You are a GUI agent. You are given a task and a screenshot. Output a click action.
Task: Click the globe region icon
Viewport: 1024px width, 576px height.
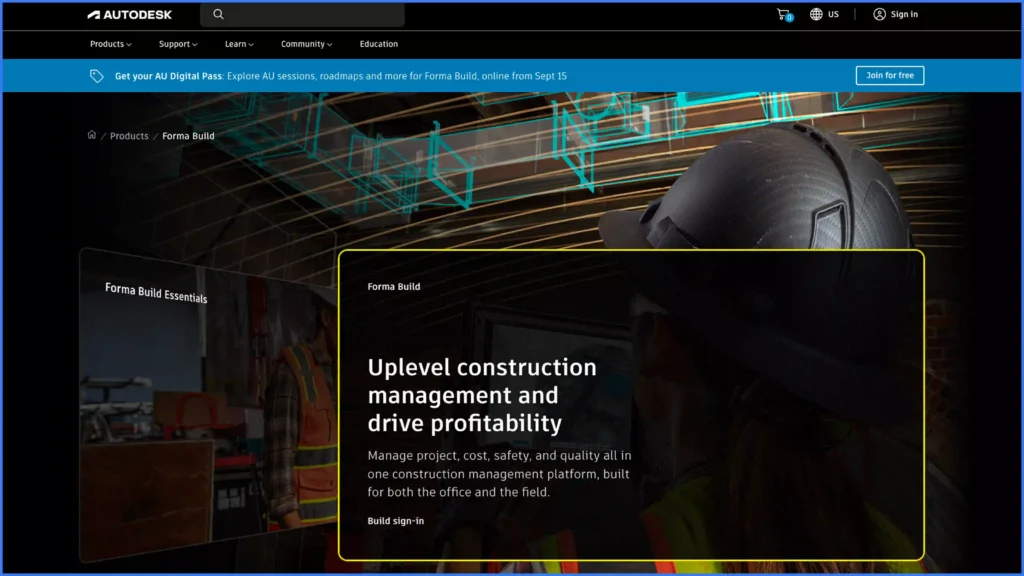coord(816,14)
